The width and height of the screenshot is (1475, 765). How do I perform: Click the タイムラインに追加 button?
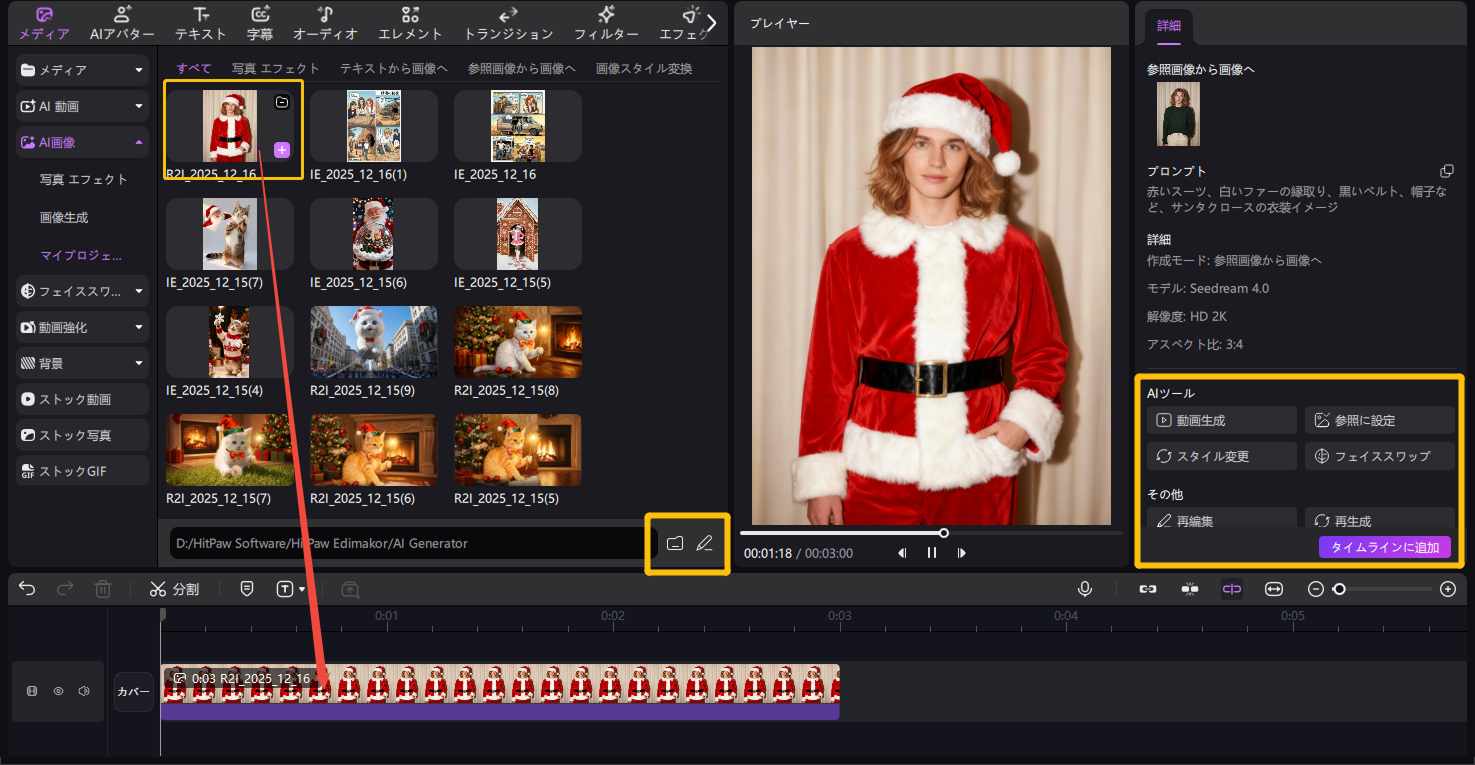point(1384,547)
